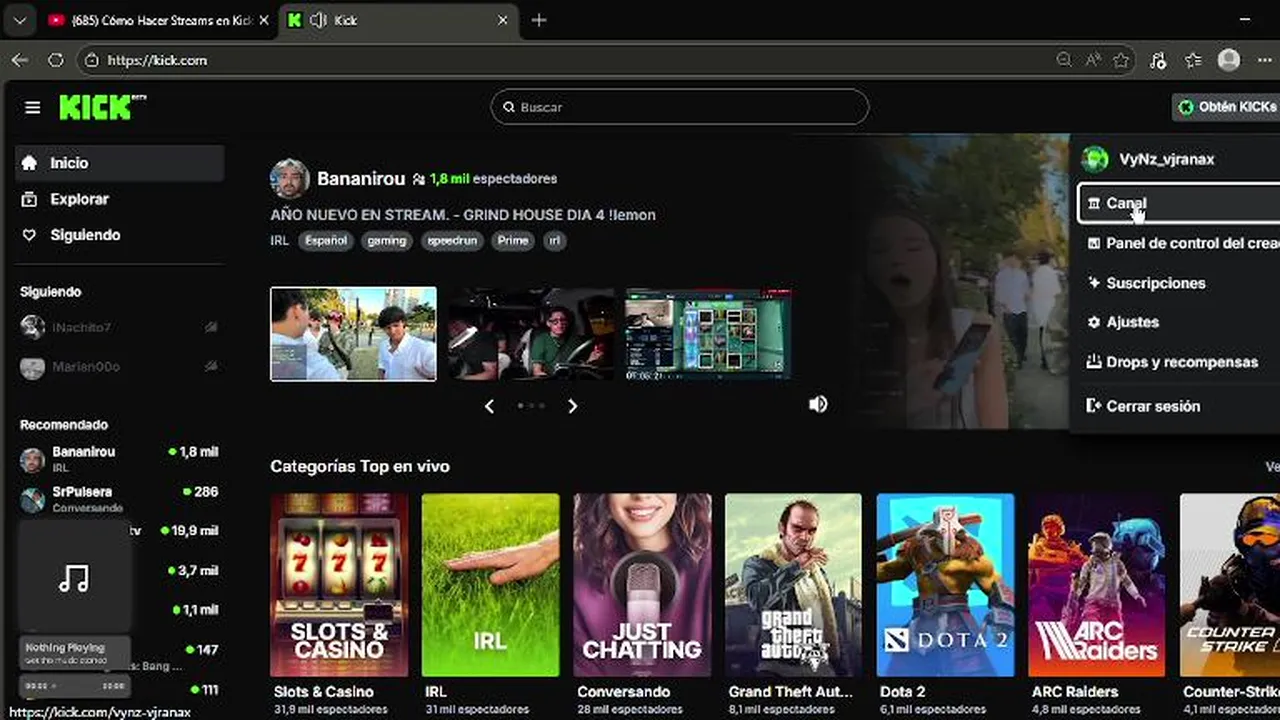The height and width of the screenshot is (720, 1280).
Task: Select first carousel thumbnail with park scene
Action: point(353,334)
